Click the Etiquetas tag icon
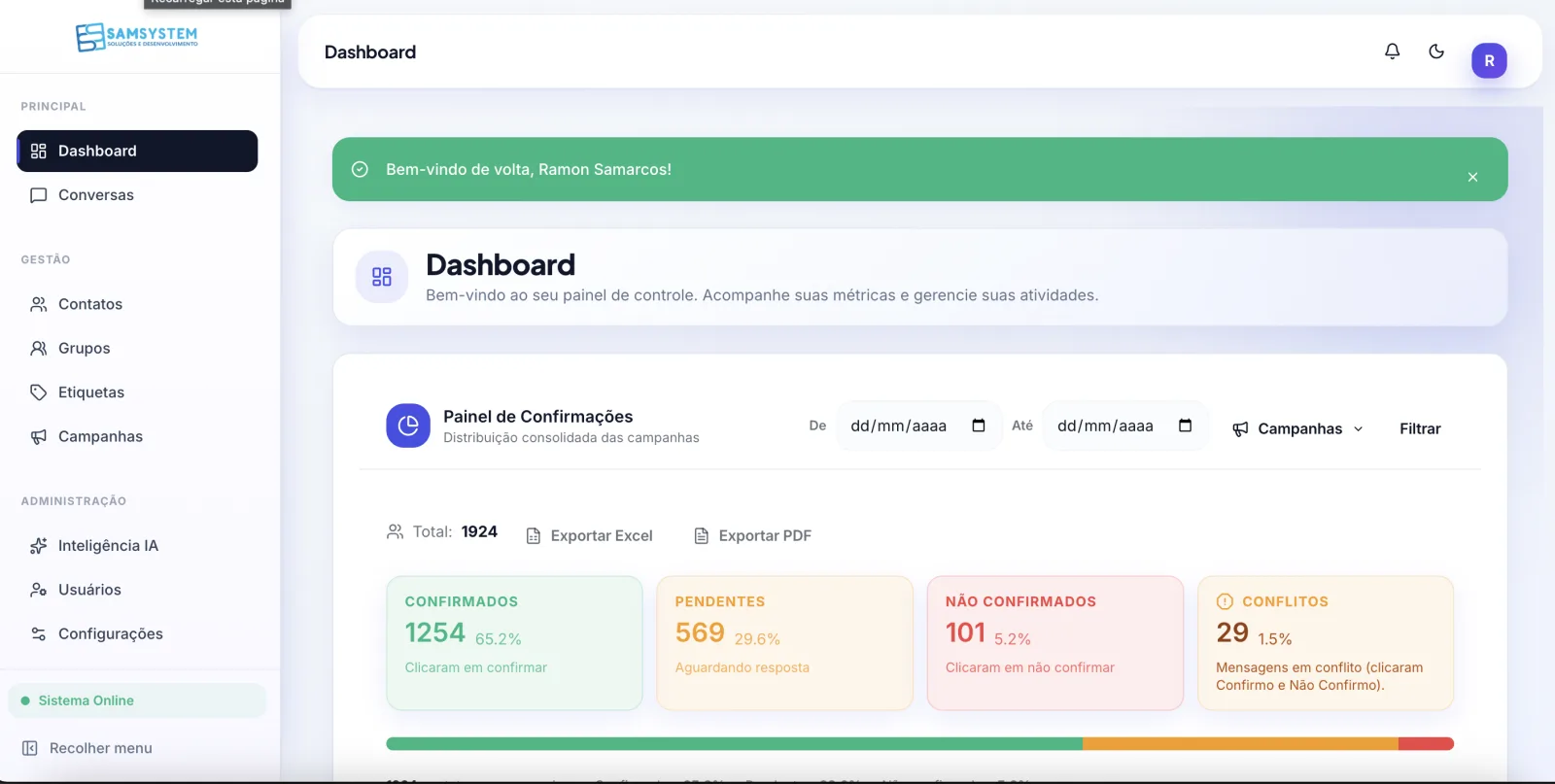The image size is (1555, 784). click(39, 392)
